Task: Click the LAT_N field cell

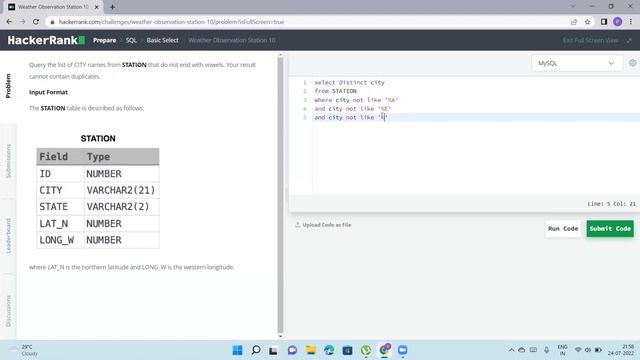Action: point(60,224)
